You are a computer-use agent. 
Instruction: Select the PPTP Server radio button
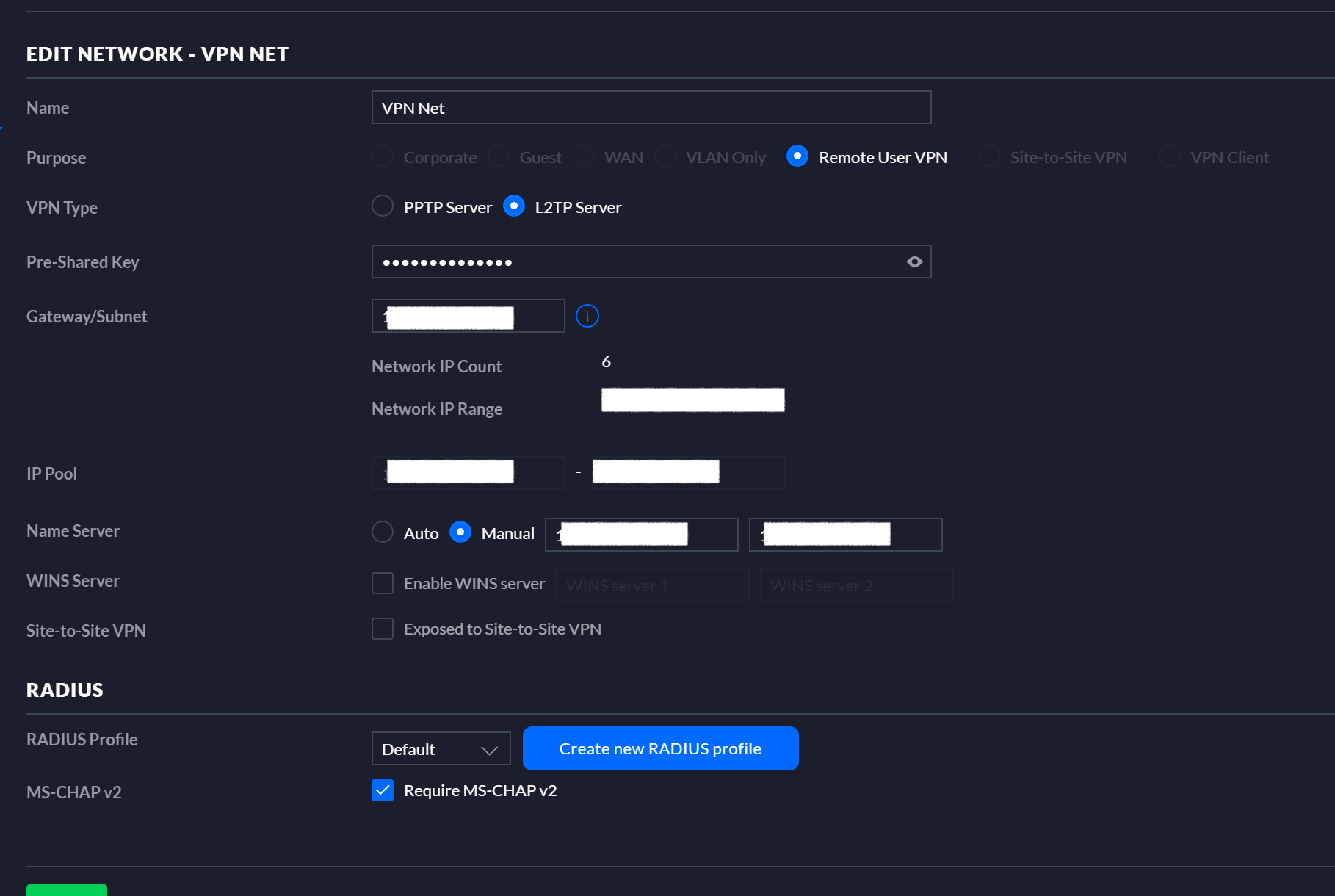click(383, 206)
